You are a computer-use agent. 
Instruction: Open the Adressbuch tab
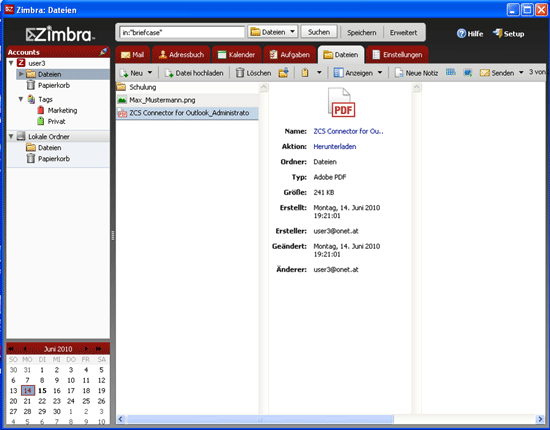pyautogui.click(x=181, y=55)
